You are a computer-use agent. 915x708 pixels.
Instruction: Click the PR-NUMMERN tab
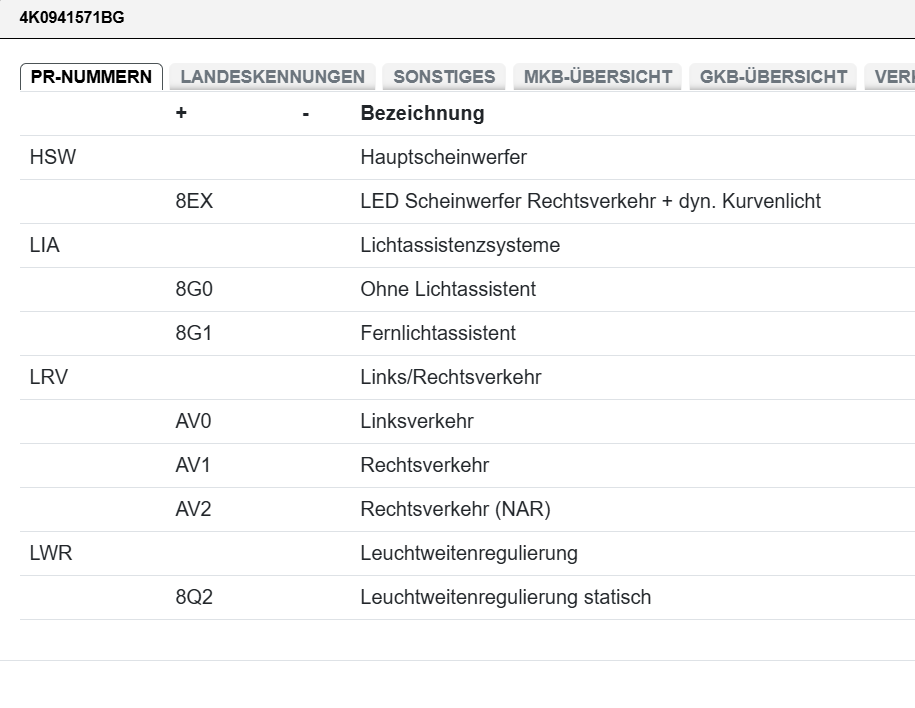tap(91, 77)
